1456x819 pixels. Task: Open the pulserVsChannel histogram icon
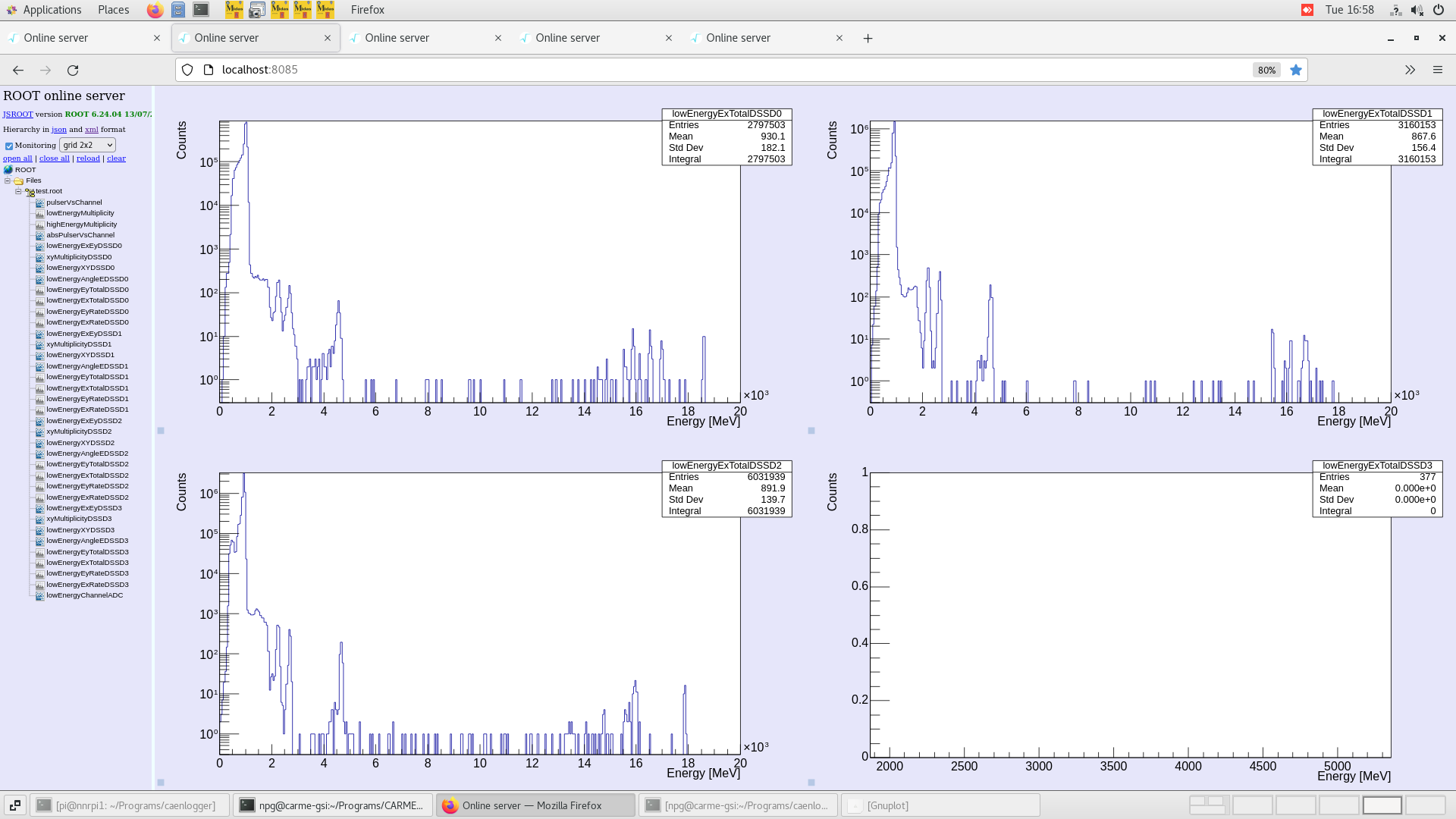point(39,202)
